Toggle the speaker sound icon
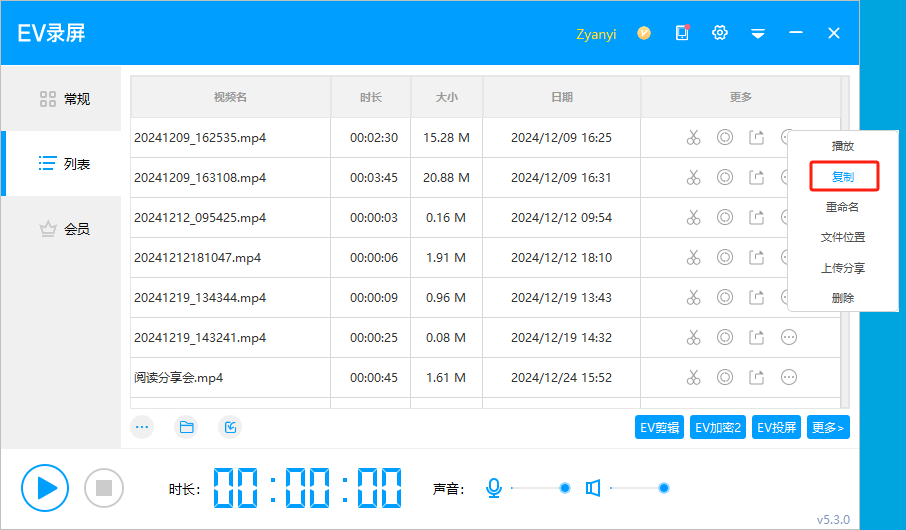The height and width of the screenshot is (530, 906). pyautogui.click(x=593, y=488)
